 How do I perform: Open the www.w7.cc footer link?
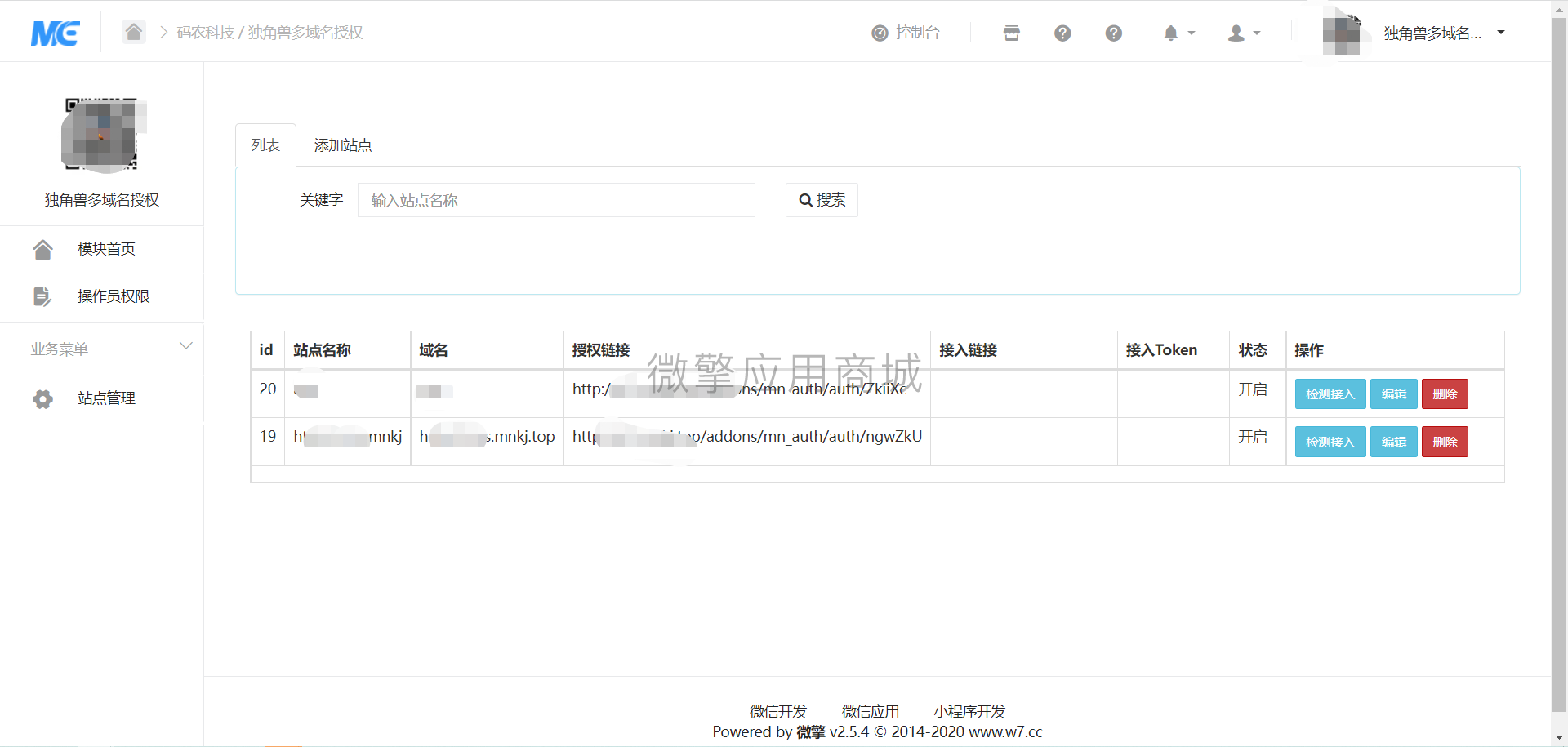pos(1005,732)
